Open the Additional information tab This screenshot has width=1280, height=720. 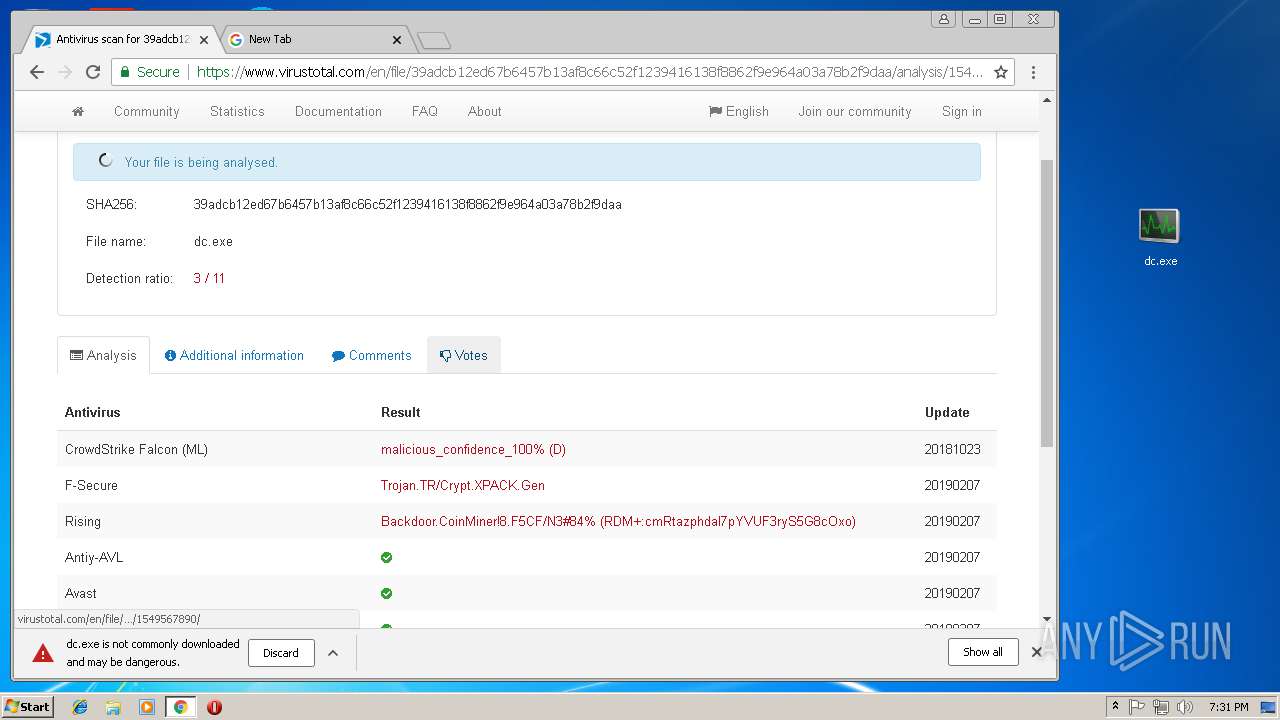(x=234, y=355)
